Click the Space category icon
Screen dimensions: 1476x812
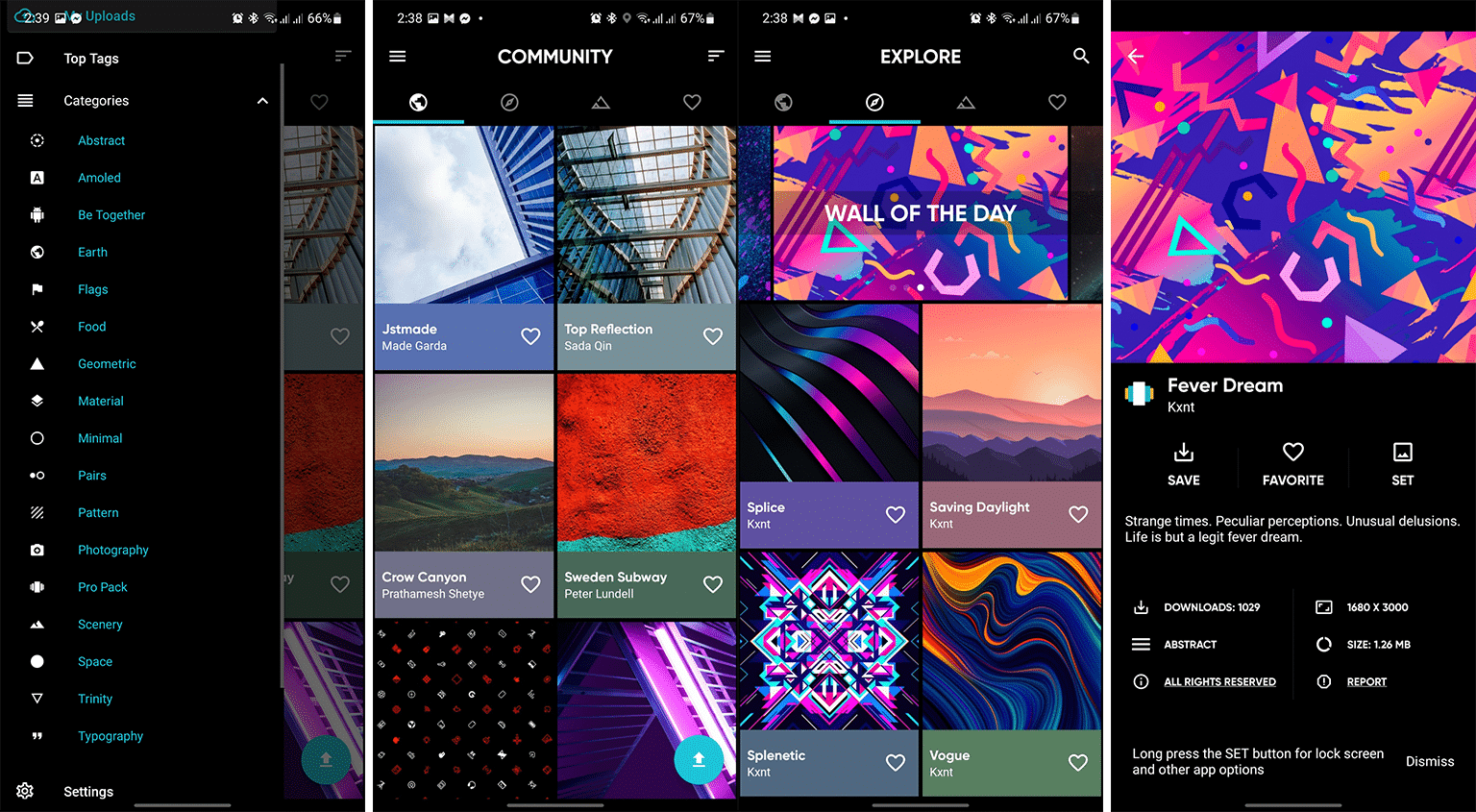[37, 661]
